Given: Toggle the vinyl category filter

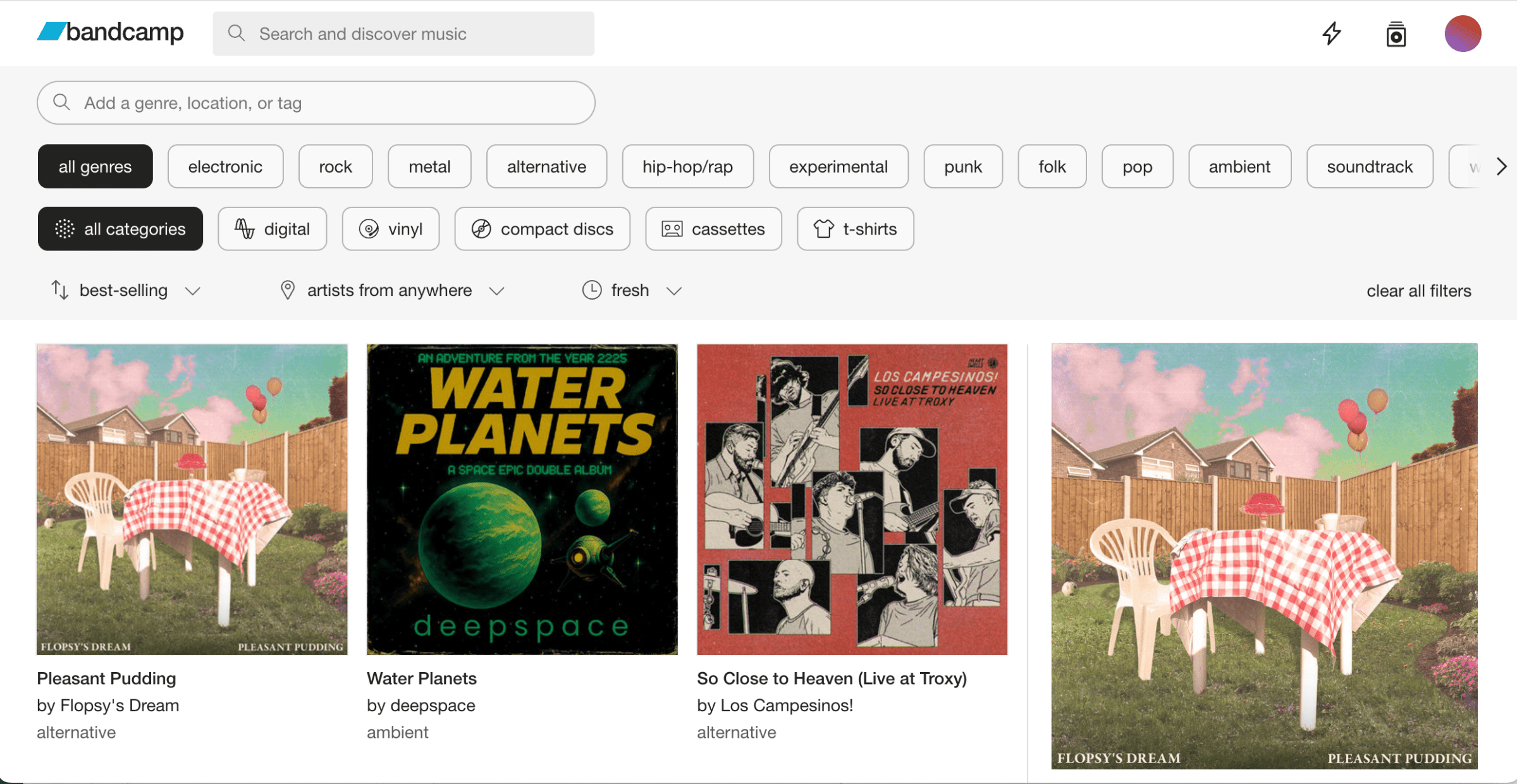Looking at the screenshot, I should pyautogui.click(x=391, y=229).
